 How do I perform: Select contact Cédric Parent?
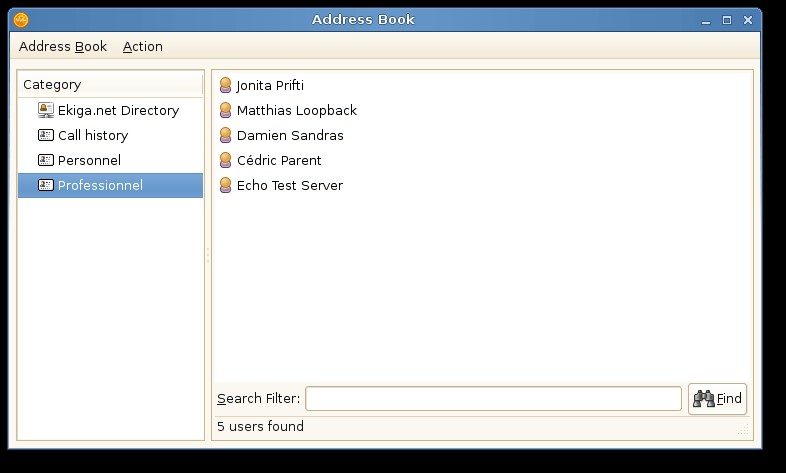click(x=483, y=160)
